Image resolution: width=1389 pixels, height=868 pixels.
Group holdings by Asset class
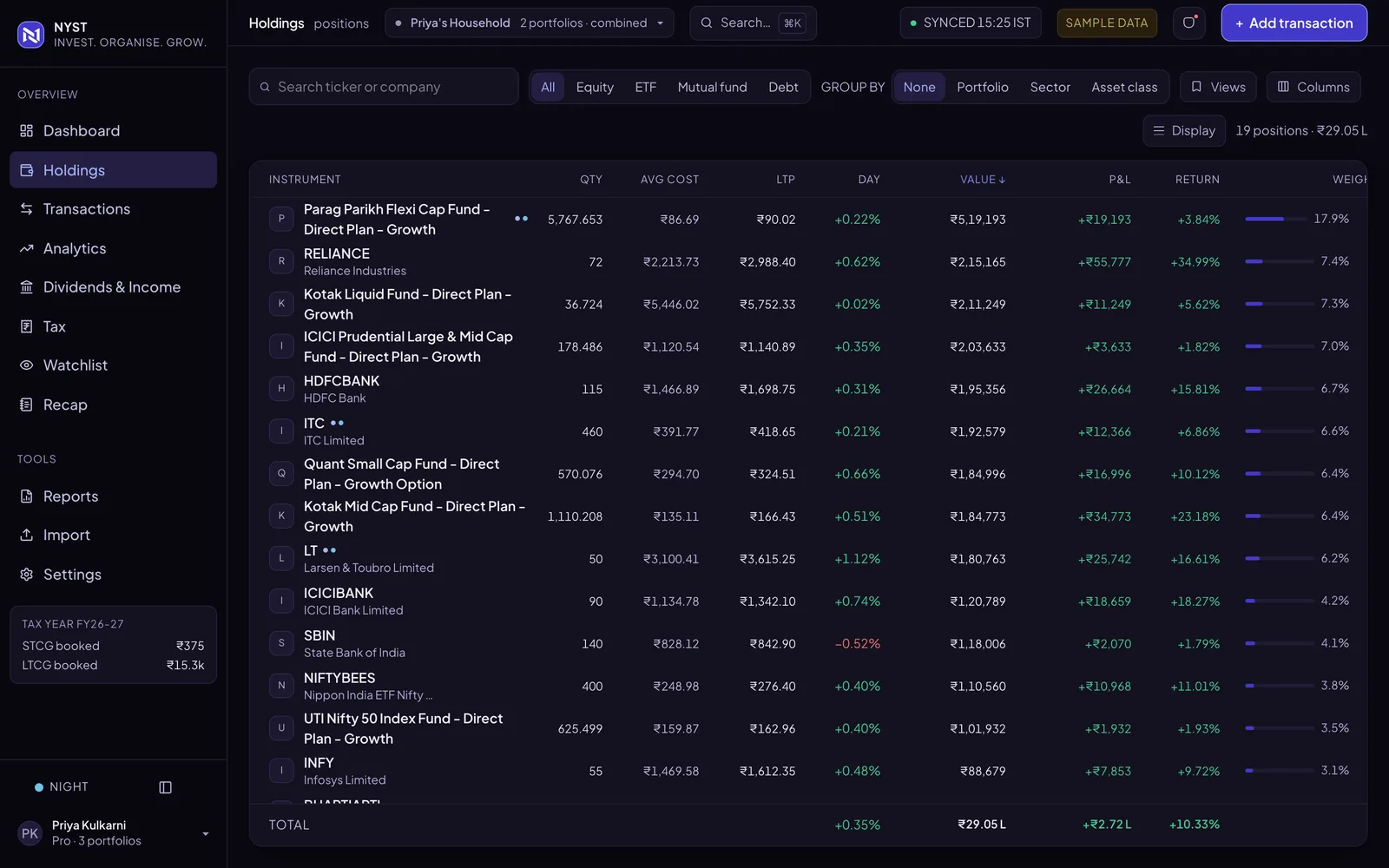click(1124, 87)
